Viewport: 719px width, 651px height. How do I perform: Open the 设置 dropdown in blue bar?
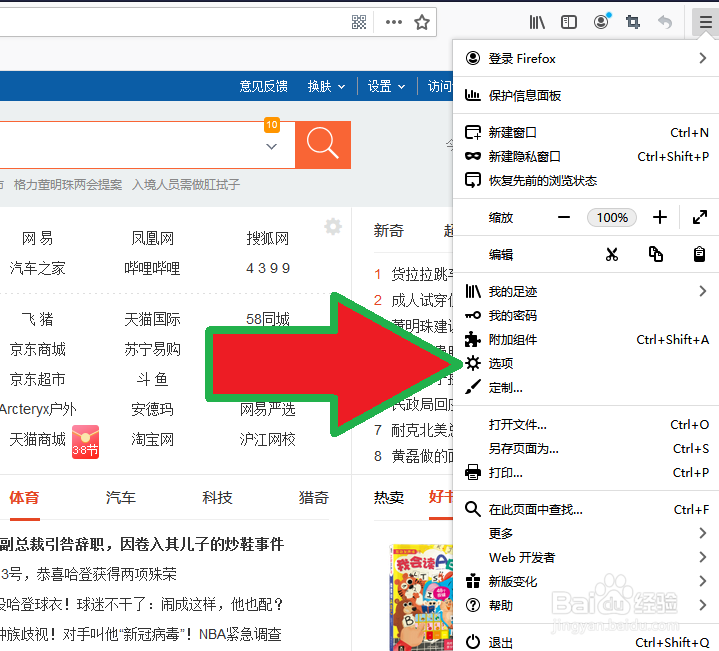(386, 86)
